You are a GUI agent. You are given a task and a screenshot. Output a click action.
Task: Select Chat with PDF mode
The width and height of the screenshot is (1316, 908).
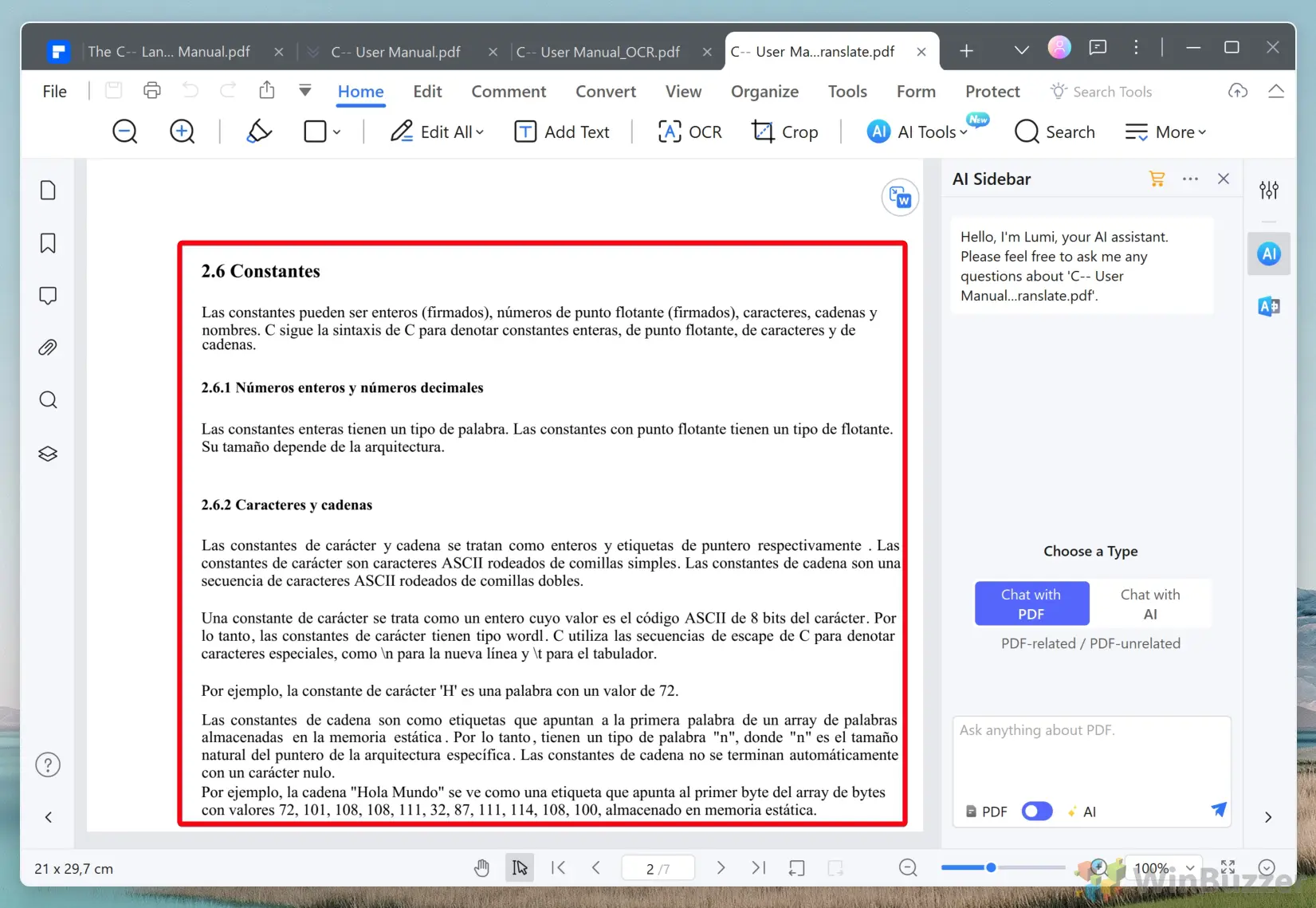(1031, 603)
